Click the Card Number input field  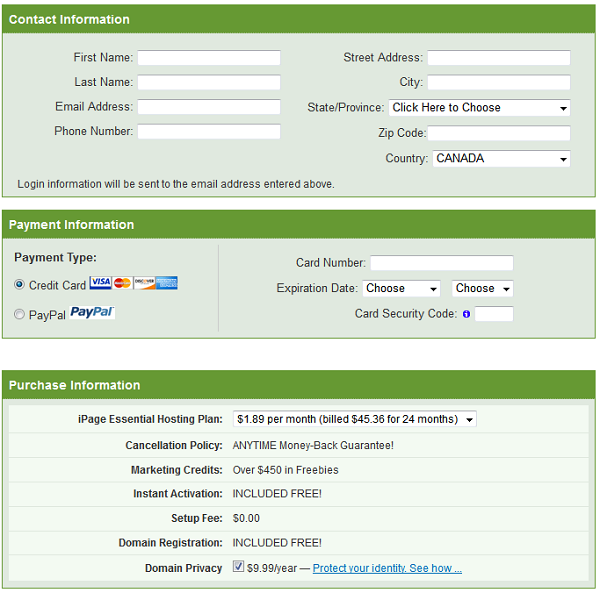(442, 263)
